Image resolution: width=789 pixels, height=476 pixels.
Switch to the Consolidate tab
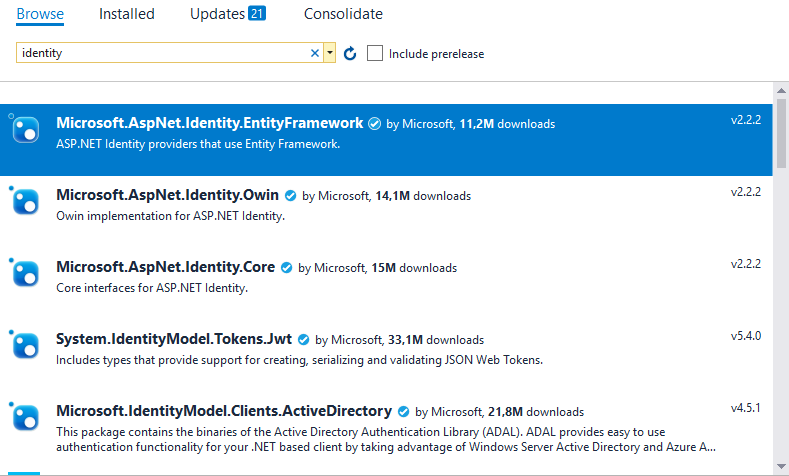tap(343, 14)
